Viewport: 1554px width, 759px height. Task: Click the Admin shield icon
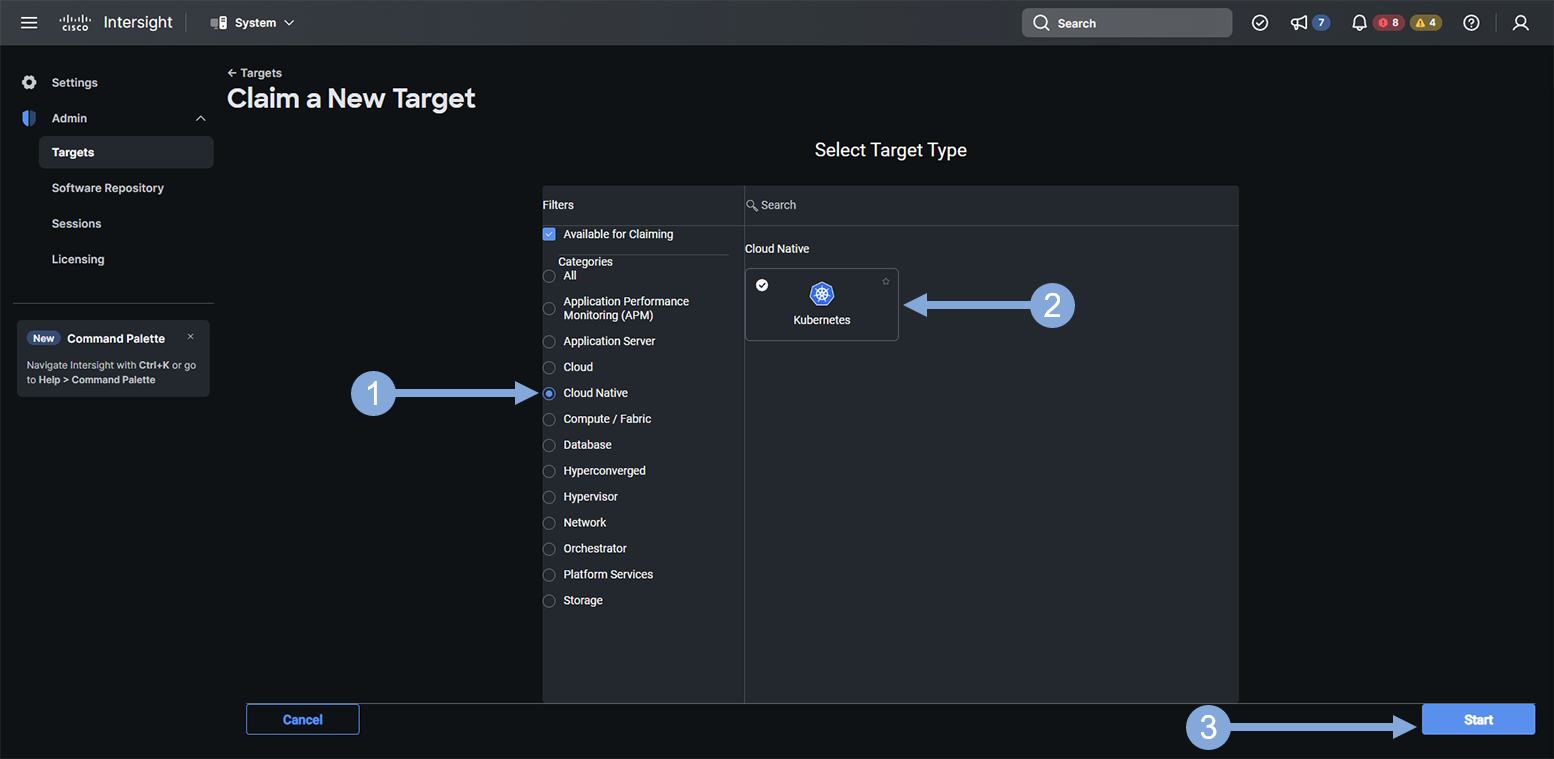pos(29,118)
